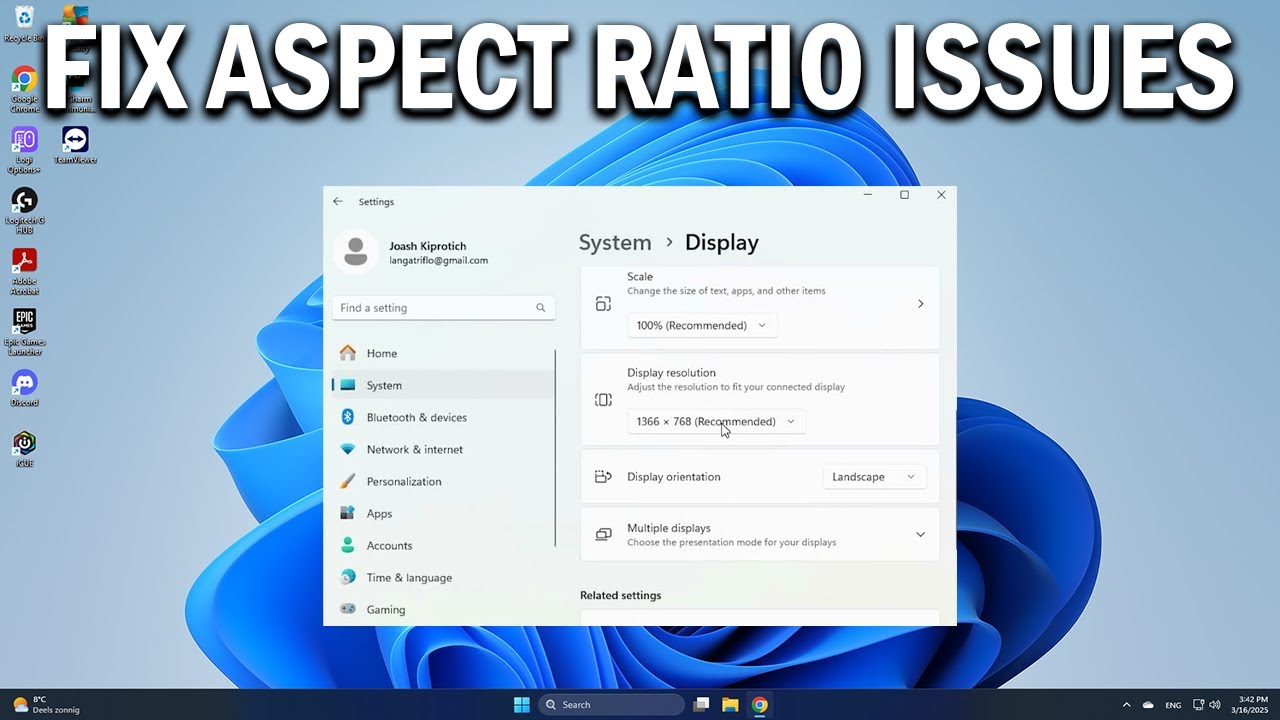Close the Settings window

941,195
